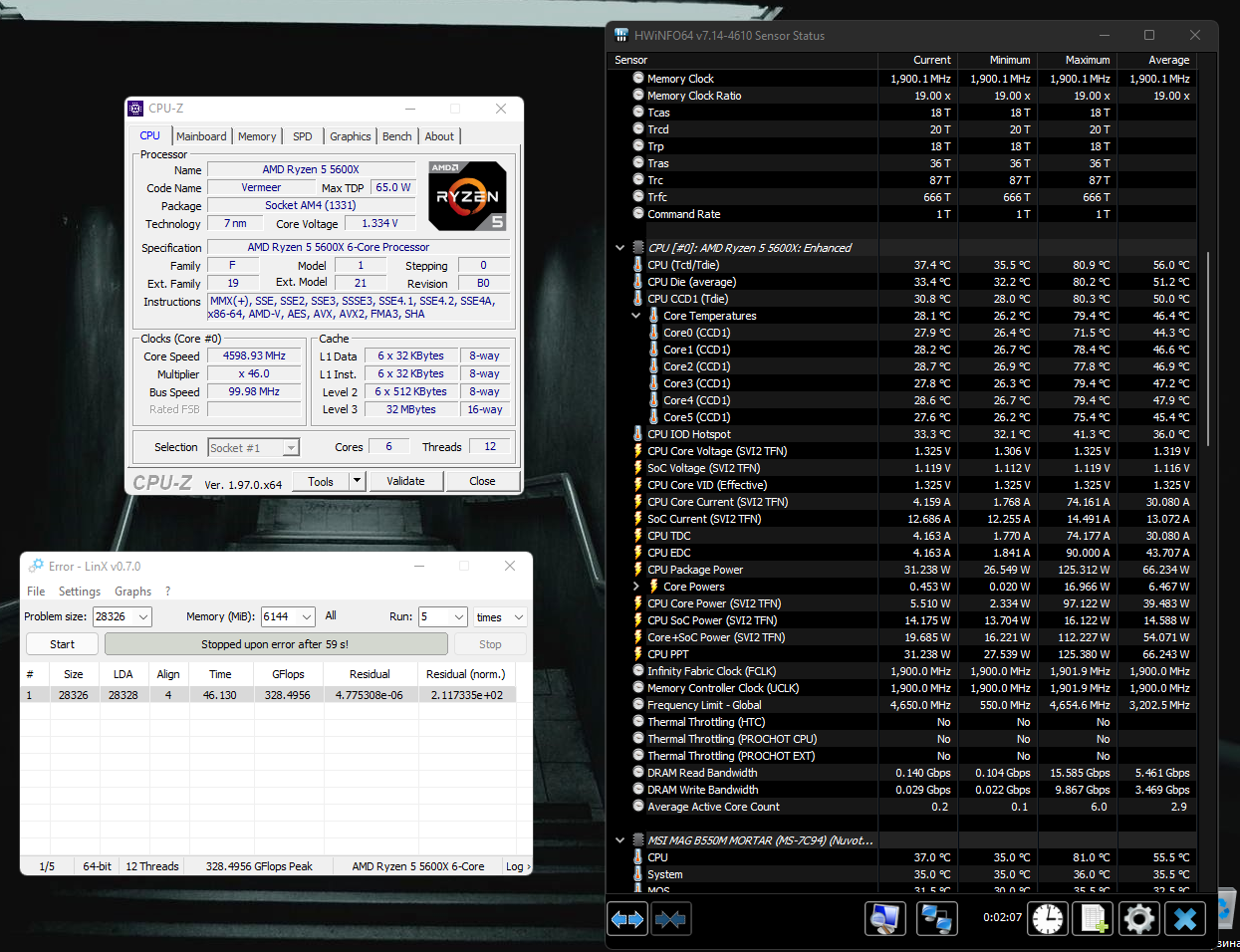Viewport: 1240px width, 952px height.
Task: Click icon beside Average Active Core Count
Action: click(638, 806)
